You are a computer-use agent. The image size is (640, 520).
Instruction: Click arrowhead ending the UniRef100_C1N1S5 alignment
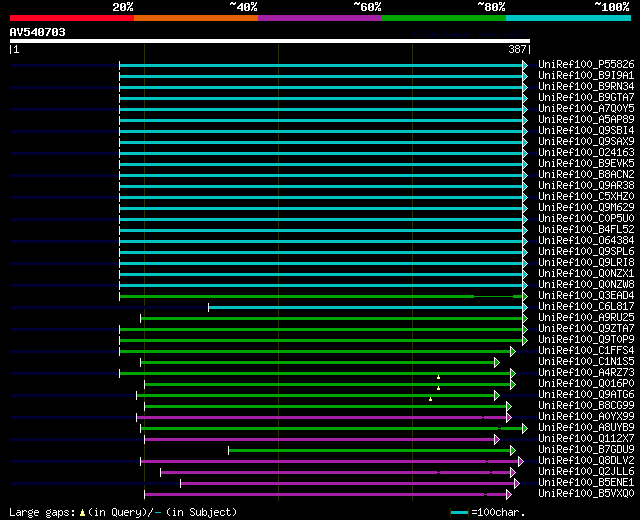coord(497,362)
